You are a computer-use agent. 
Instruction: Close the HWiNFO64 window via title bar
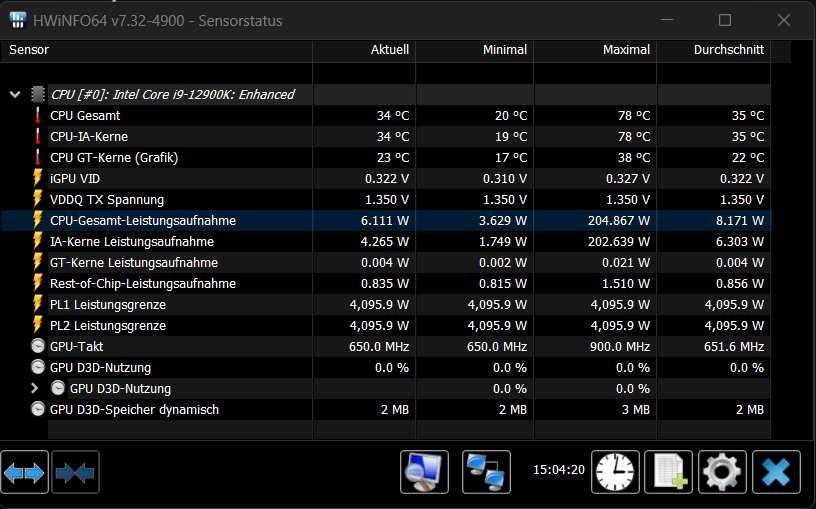pyautogui.click(x=784, y=20)
